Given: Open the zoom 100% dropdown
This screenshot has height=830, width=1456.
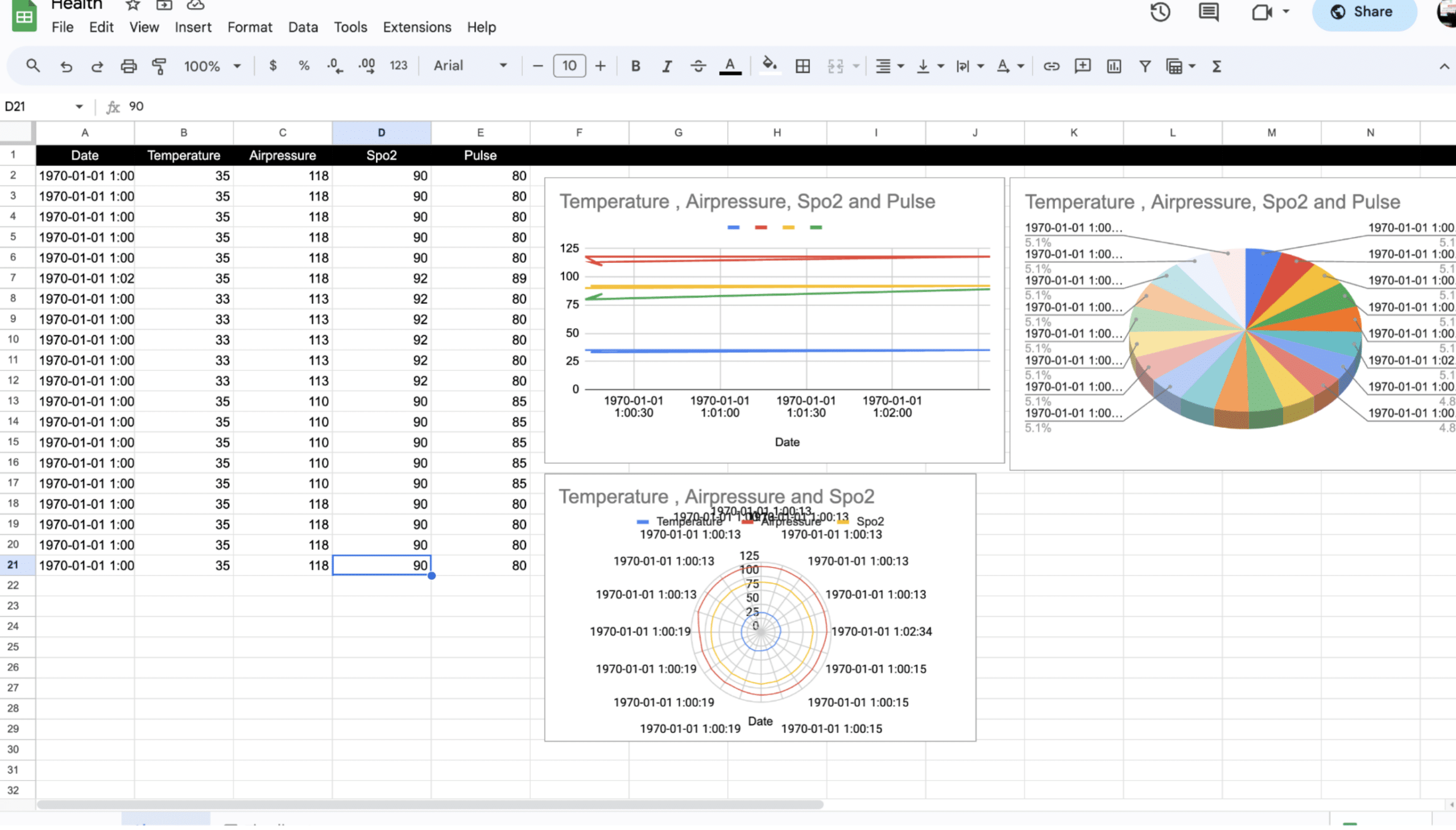Looking at the screenshot, I should (212, 66).
